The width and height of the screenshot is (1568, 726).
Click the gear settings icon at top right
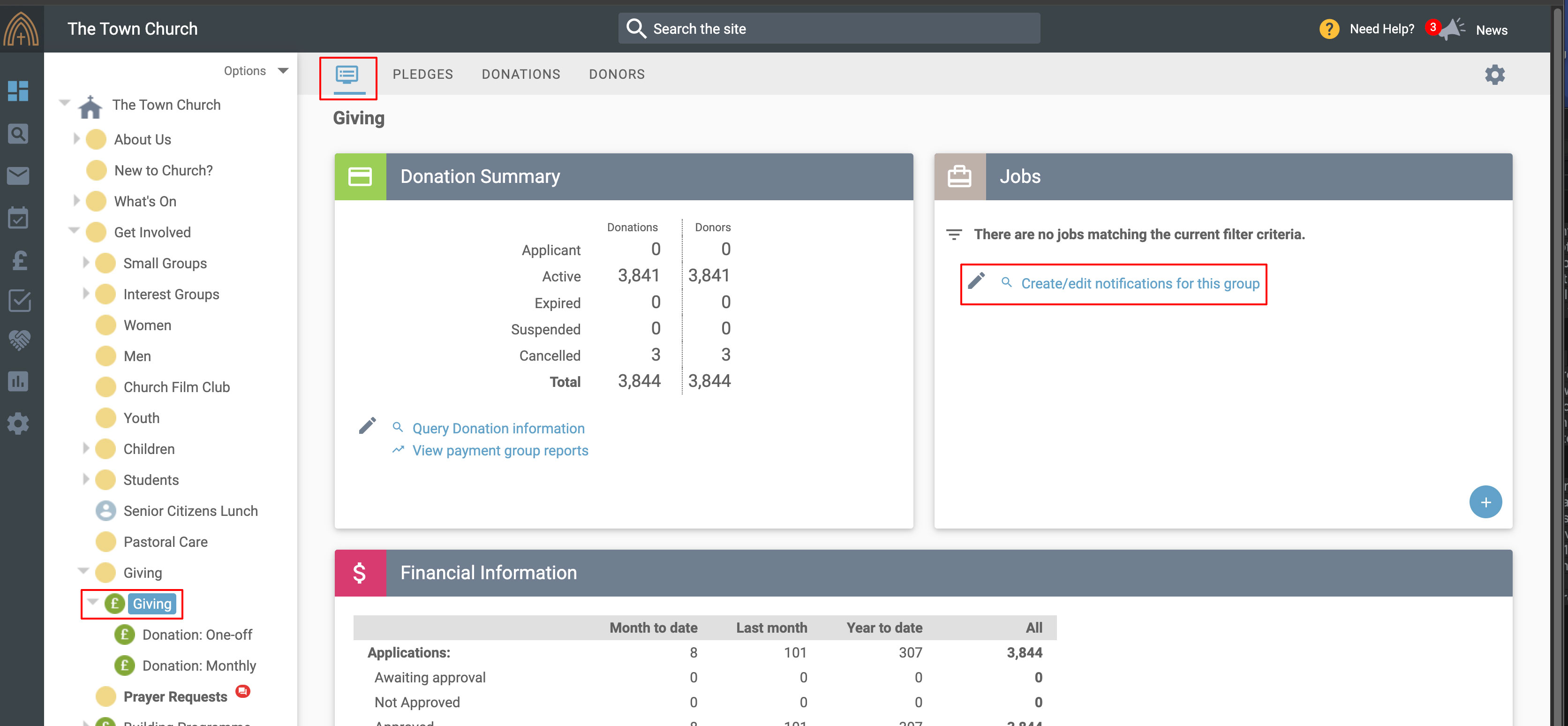click(x=1494, y=74)
